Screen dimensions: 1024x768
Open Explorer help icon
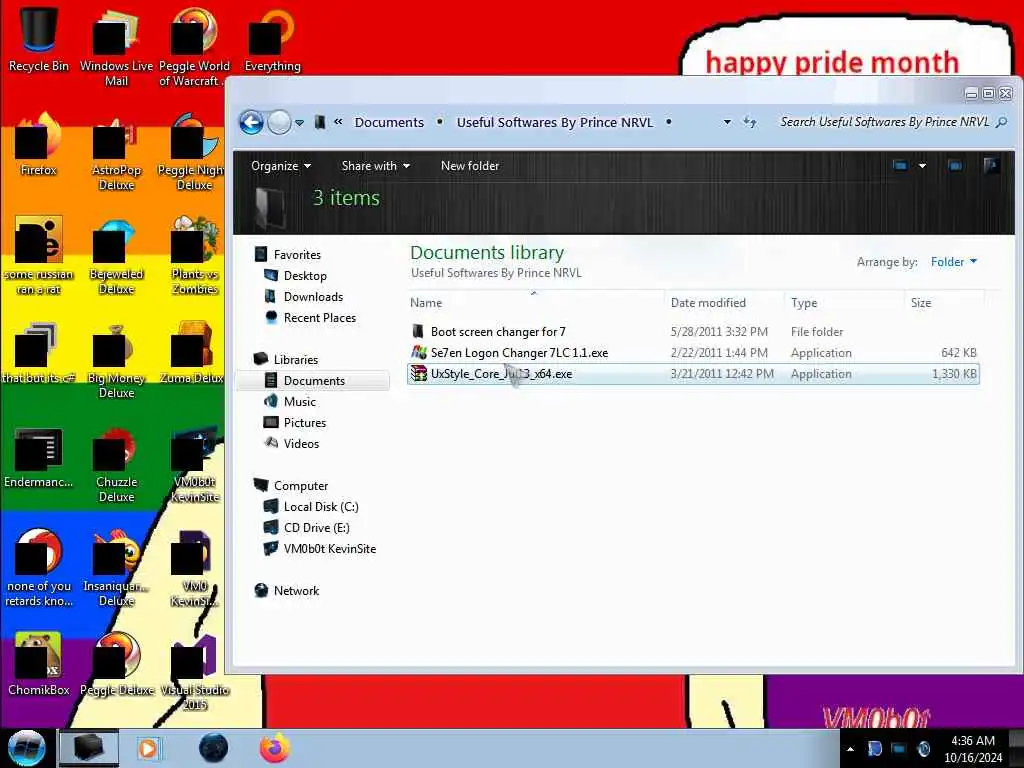[992, 166]
